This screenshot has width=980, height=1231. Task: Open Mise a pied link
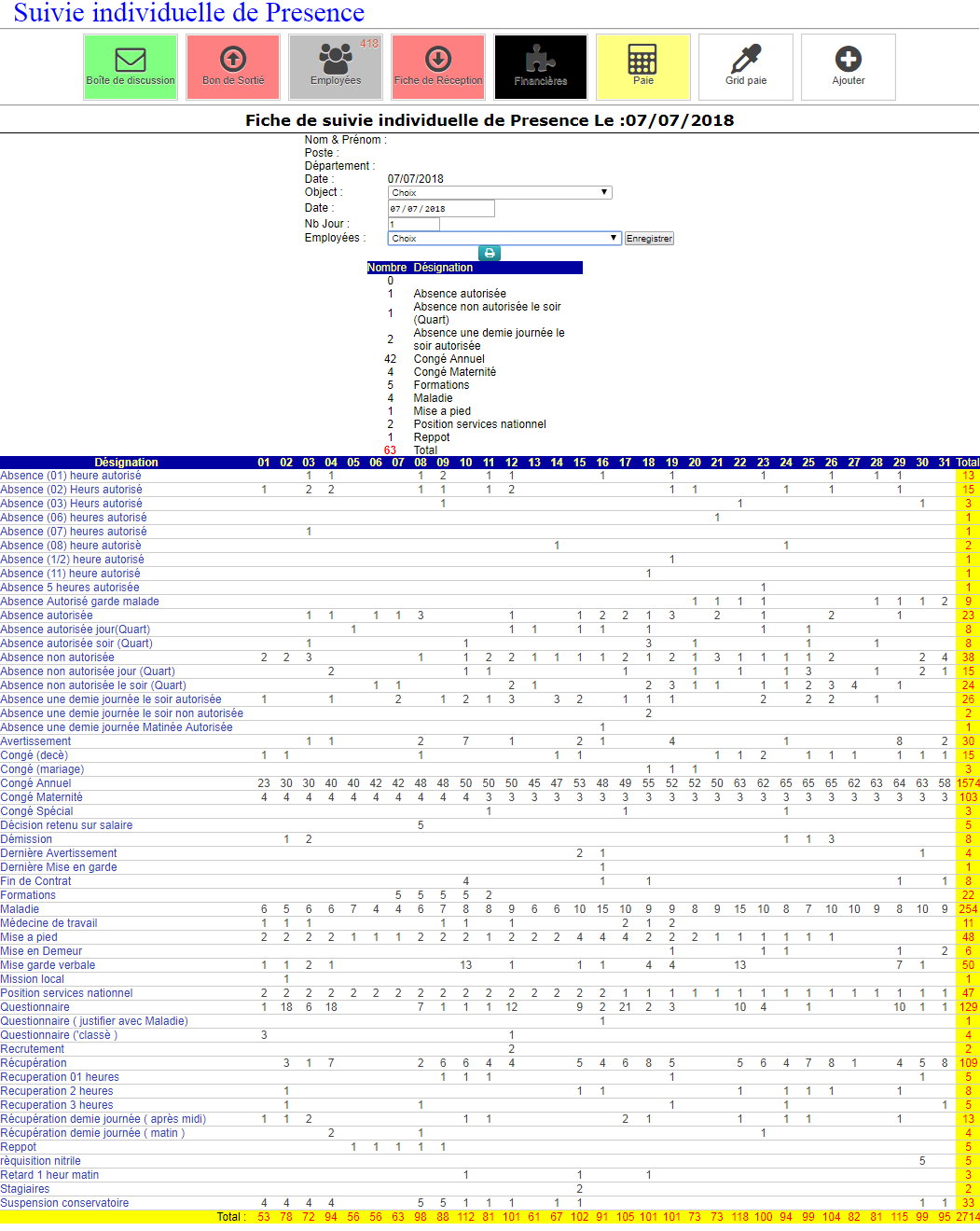point(29,937)
